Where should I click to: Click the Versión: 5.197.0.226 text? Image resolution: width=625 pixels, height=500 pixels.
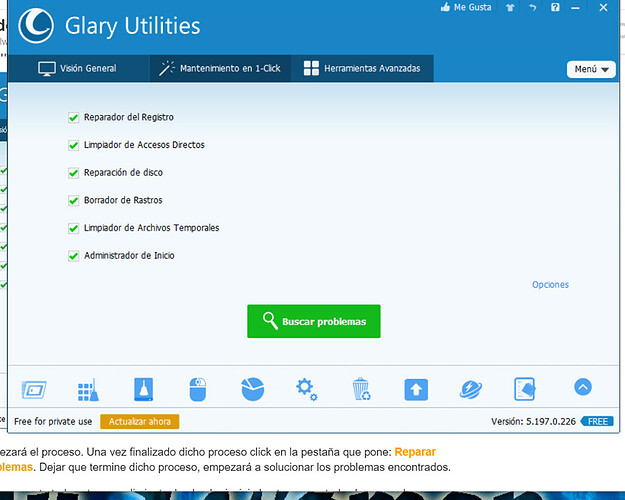[x=533, y=421]
